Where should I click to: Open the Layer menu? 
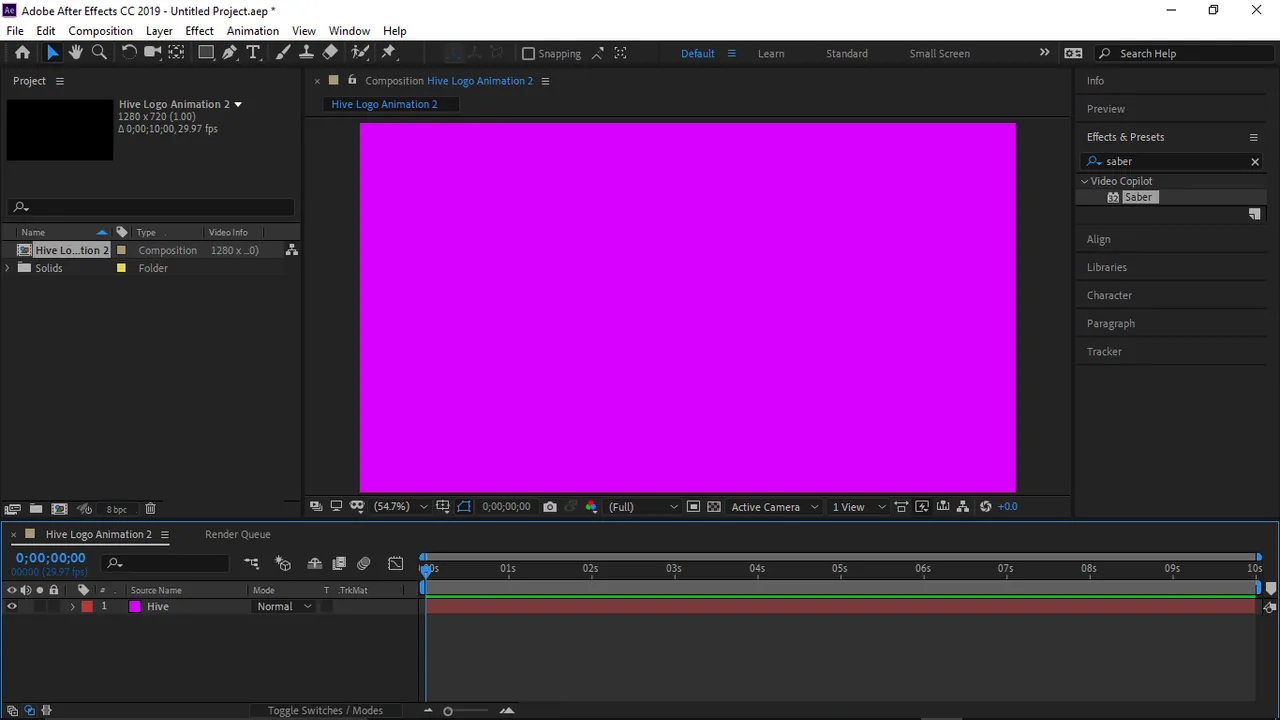pyautogui.click(x=159, y=31)
